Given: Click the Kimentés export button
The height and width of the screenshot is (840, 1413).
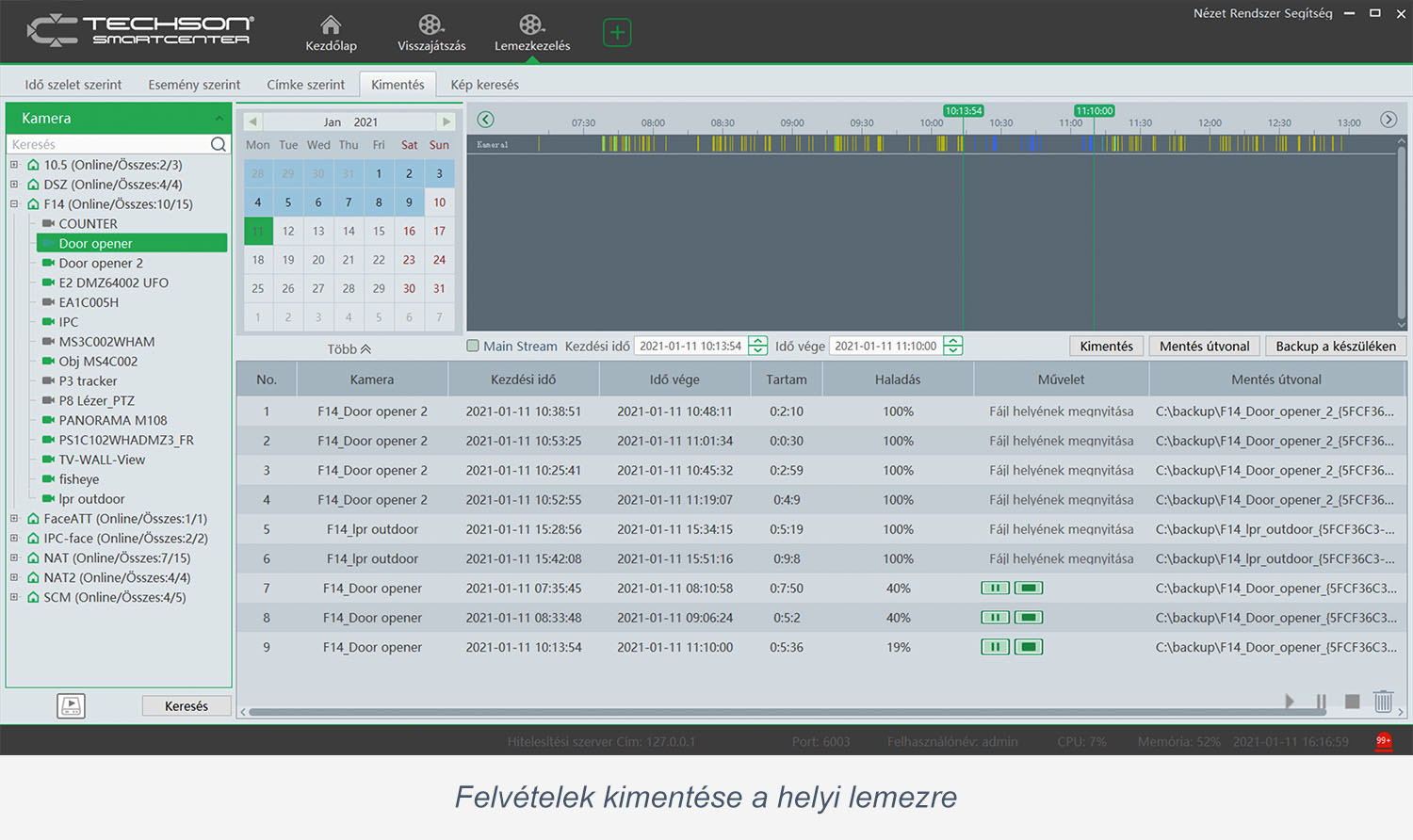Looking at the screenshot, I should click(1106, 347).
